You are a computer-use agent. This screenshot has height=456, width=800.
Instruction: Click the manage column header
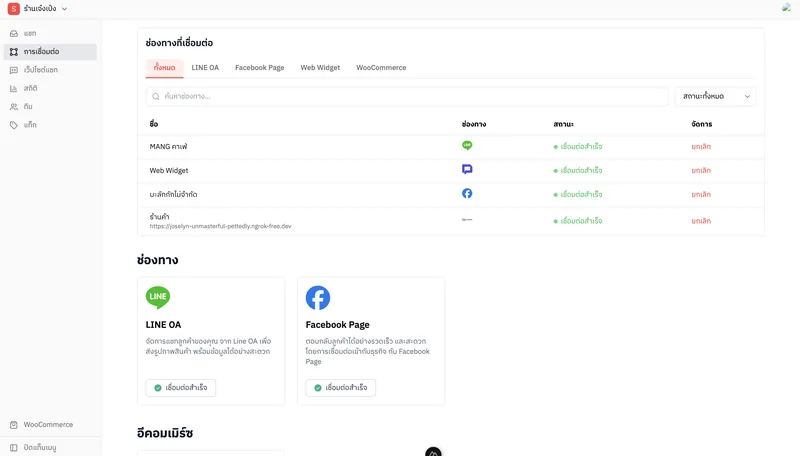click(702, 124)
